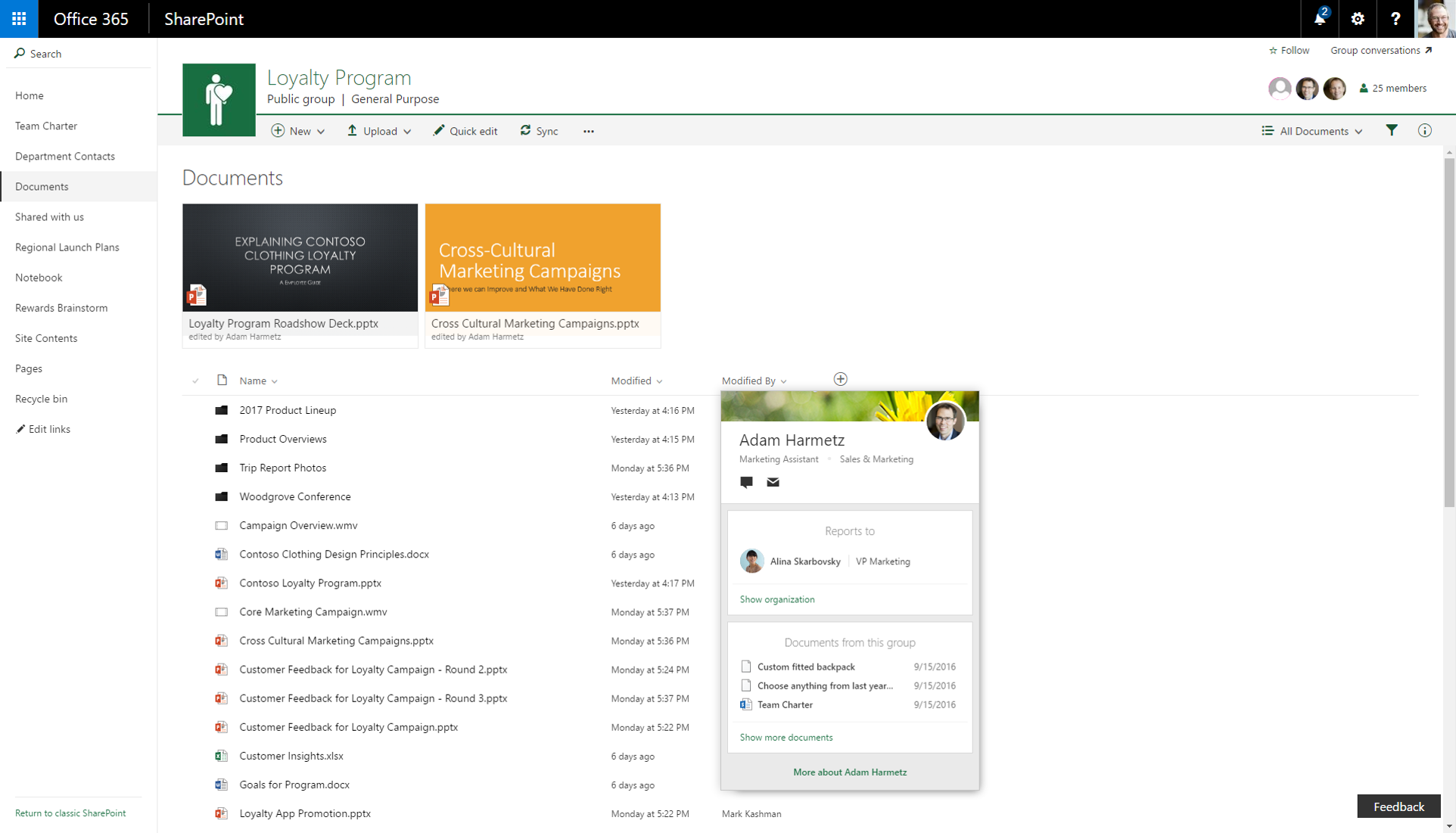Image resolution: width=1456 pixels, height=833 pixels.
Task: Start chat with Adam Harmetz
Action: tap(746, 482)
